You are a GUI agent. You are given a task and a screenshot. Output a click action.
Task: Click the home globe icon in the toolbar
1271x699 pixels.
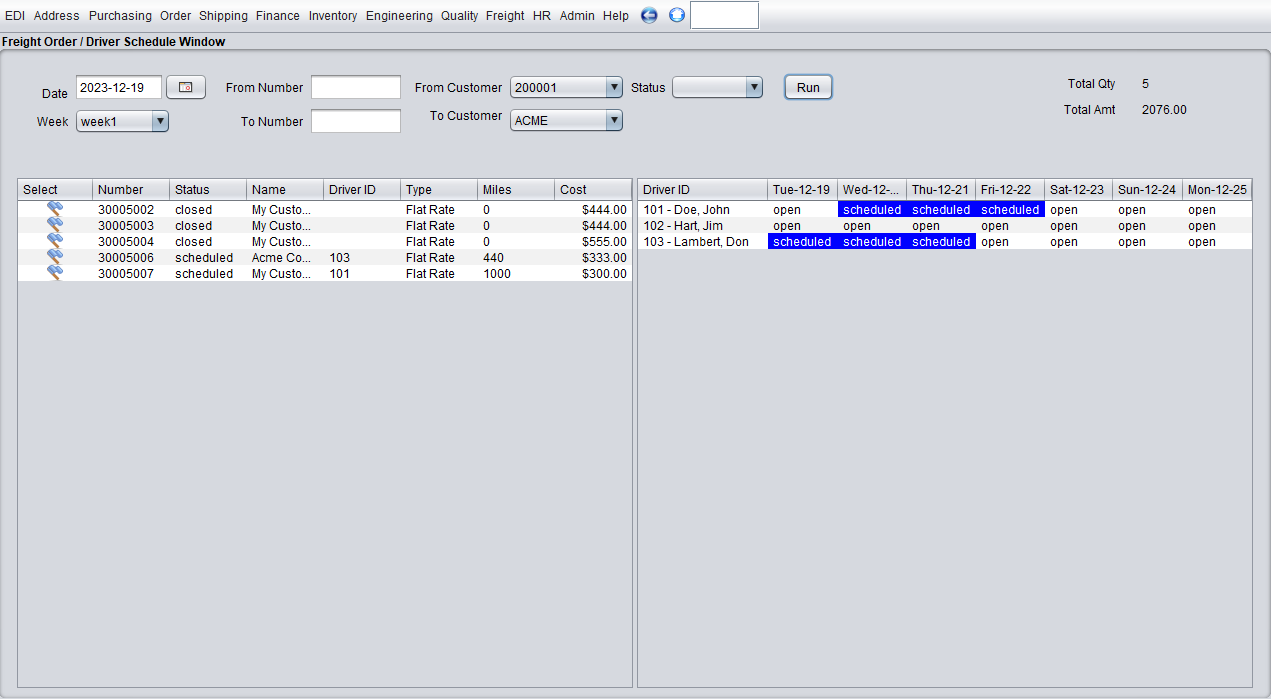(x=676, y=15)
